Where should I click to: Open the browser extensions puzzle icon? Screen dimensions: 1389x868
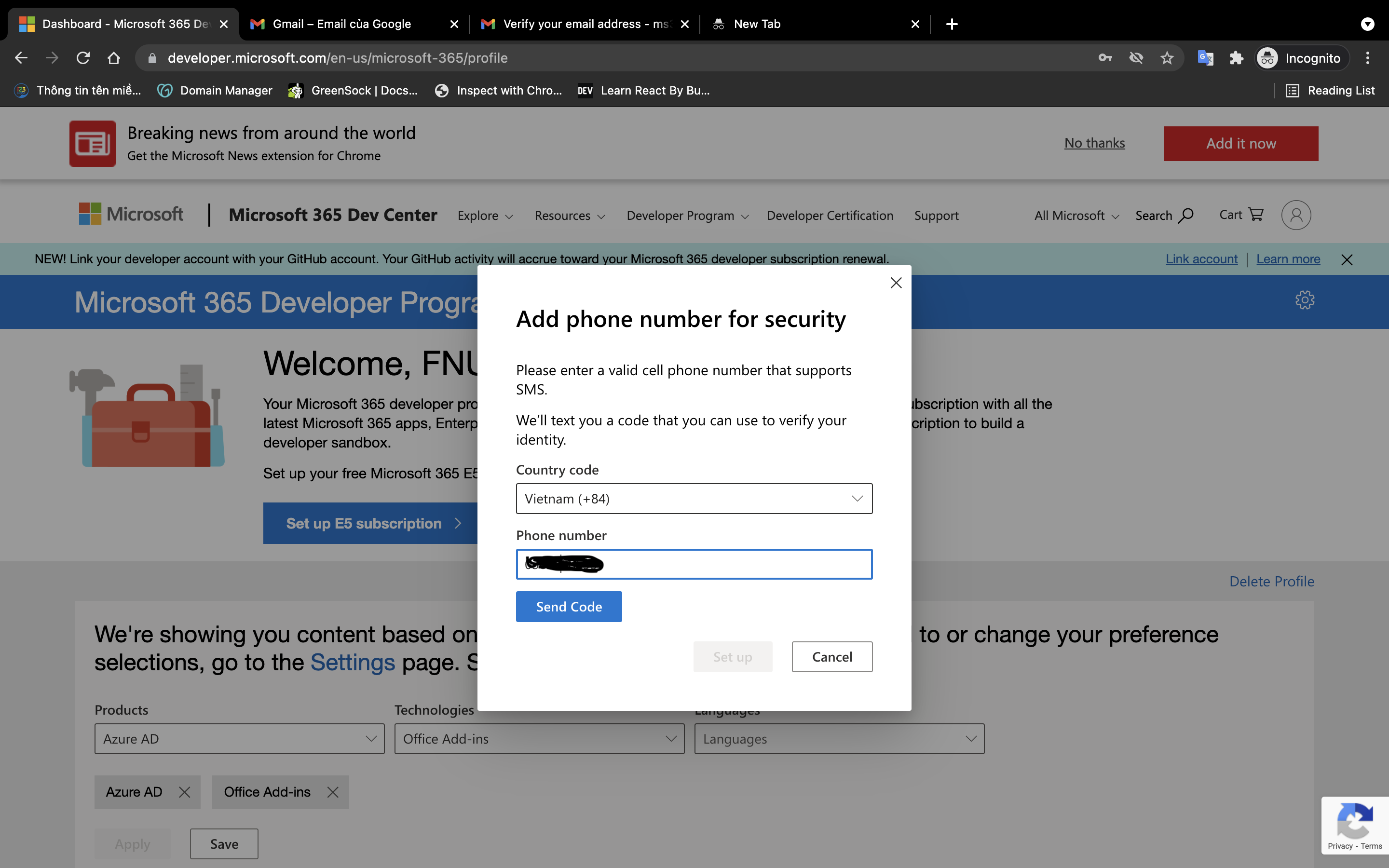click(1236, 57)
